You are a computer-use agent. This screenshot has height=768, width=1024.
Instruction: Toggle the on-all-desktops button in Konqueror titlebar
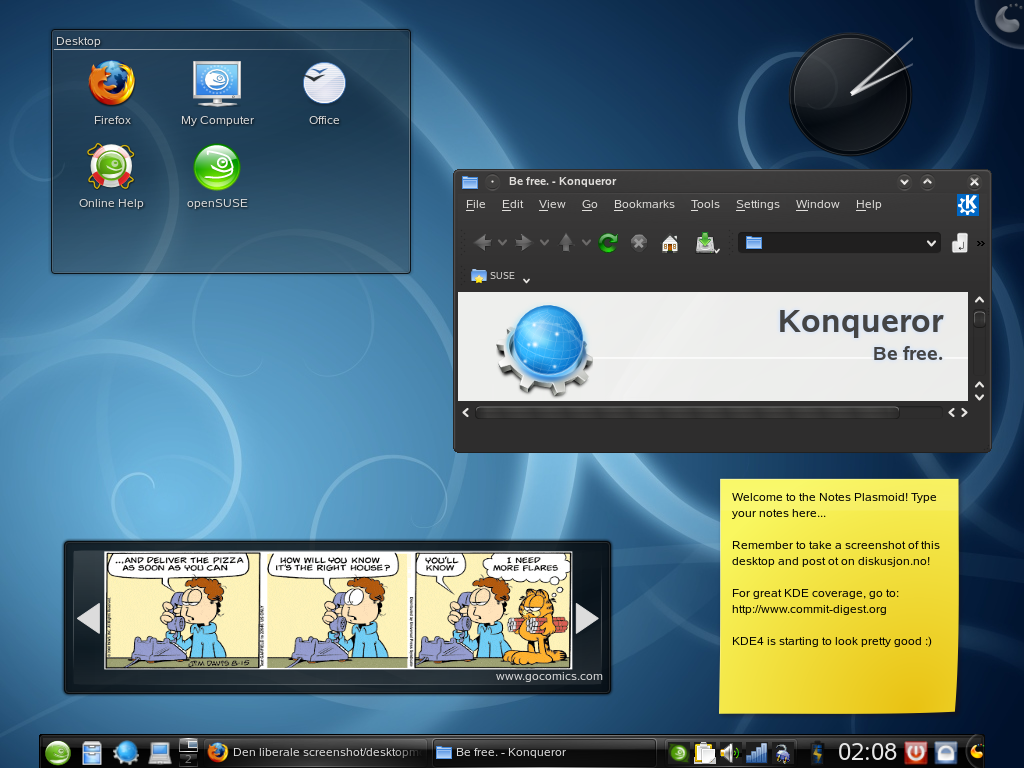tap(493, 182)
